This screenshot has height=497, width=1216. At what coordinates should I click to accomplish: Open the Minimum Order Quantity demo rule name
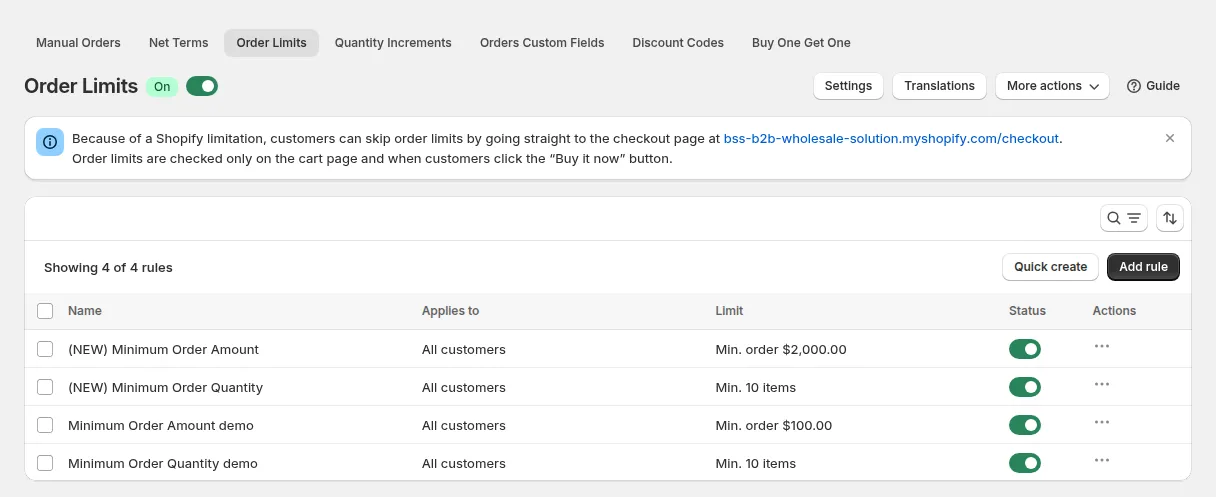[x=163, y=463]
